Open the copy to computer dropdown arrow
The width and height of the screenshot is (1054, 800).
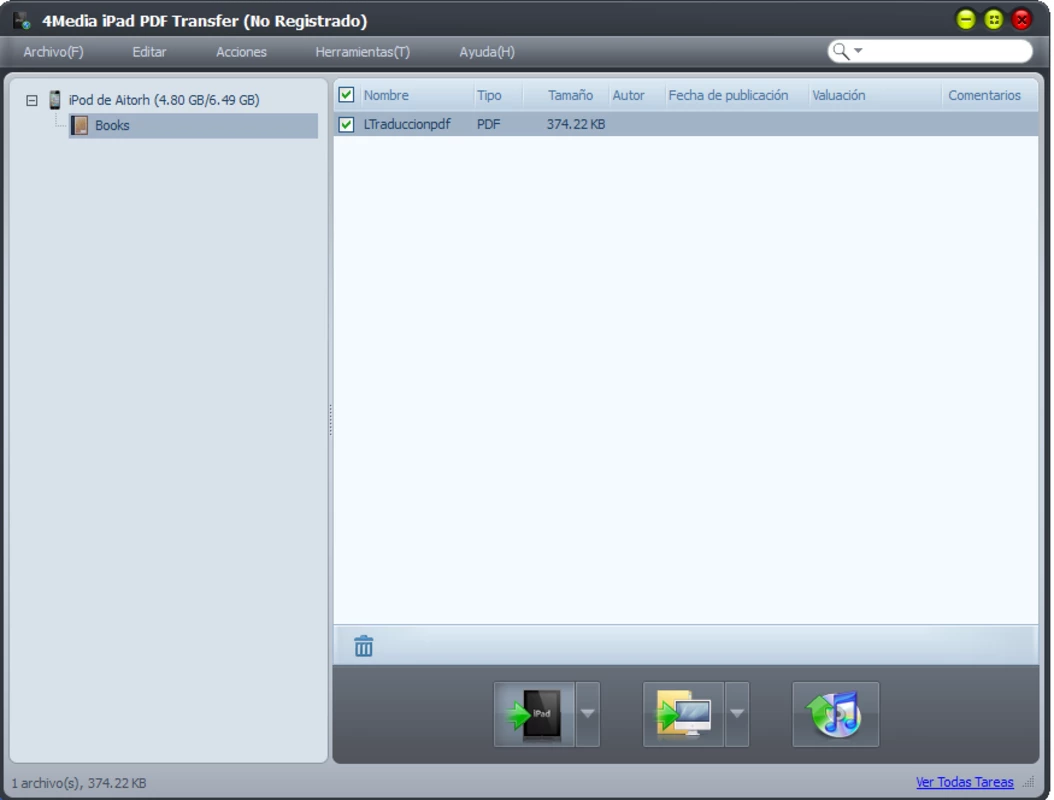click(x=737, y=714)
